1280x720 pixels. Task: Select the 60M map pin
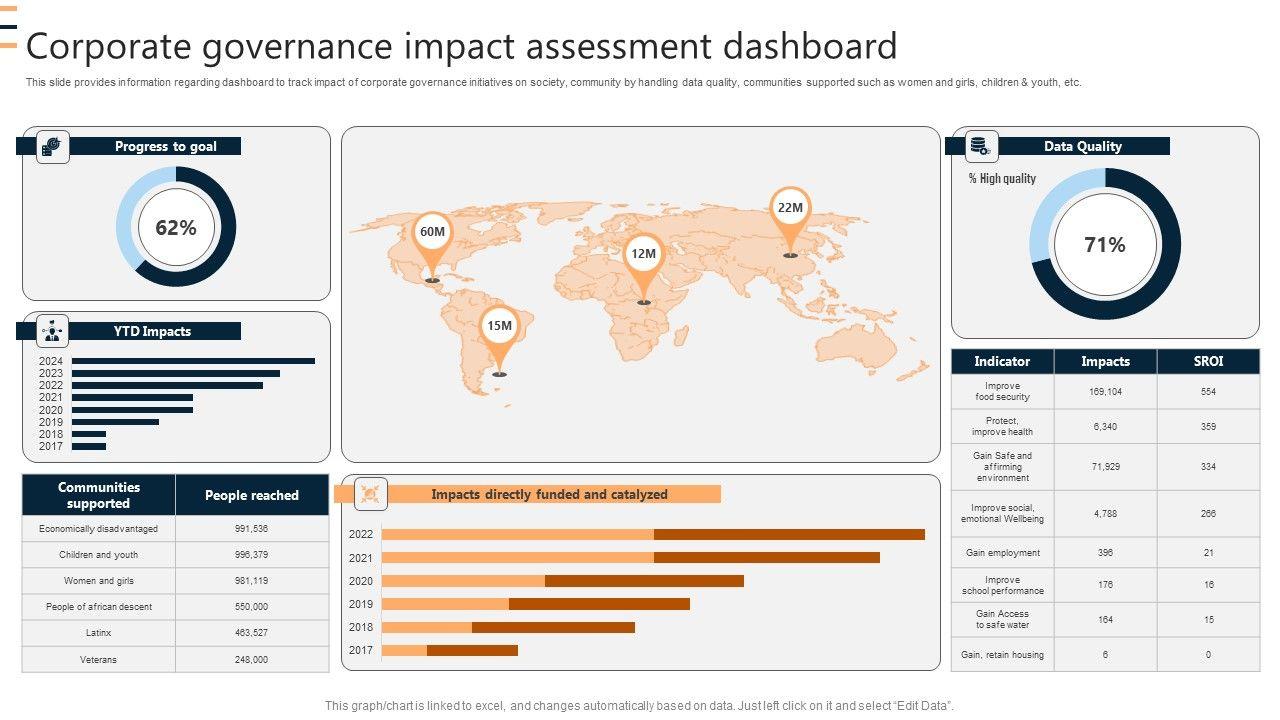coord(432,233)
